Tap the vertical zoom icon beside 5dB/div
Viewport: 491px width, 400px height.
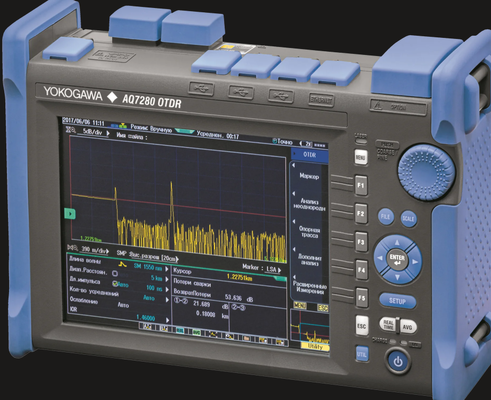click(71, 130)
